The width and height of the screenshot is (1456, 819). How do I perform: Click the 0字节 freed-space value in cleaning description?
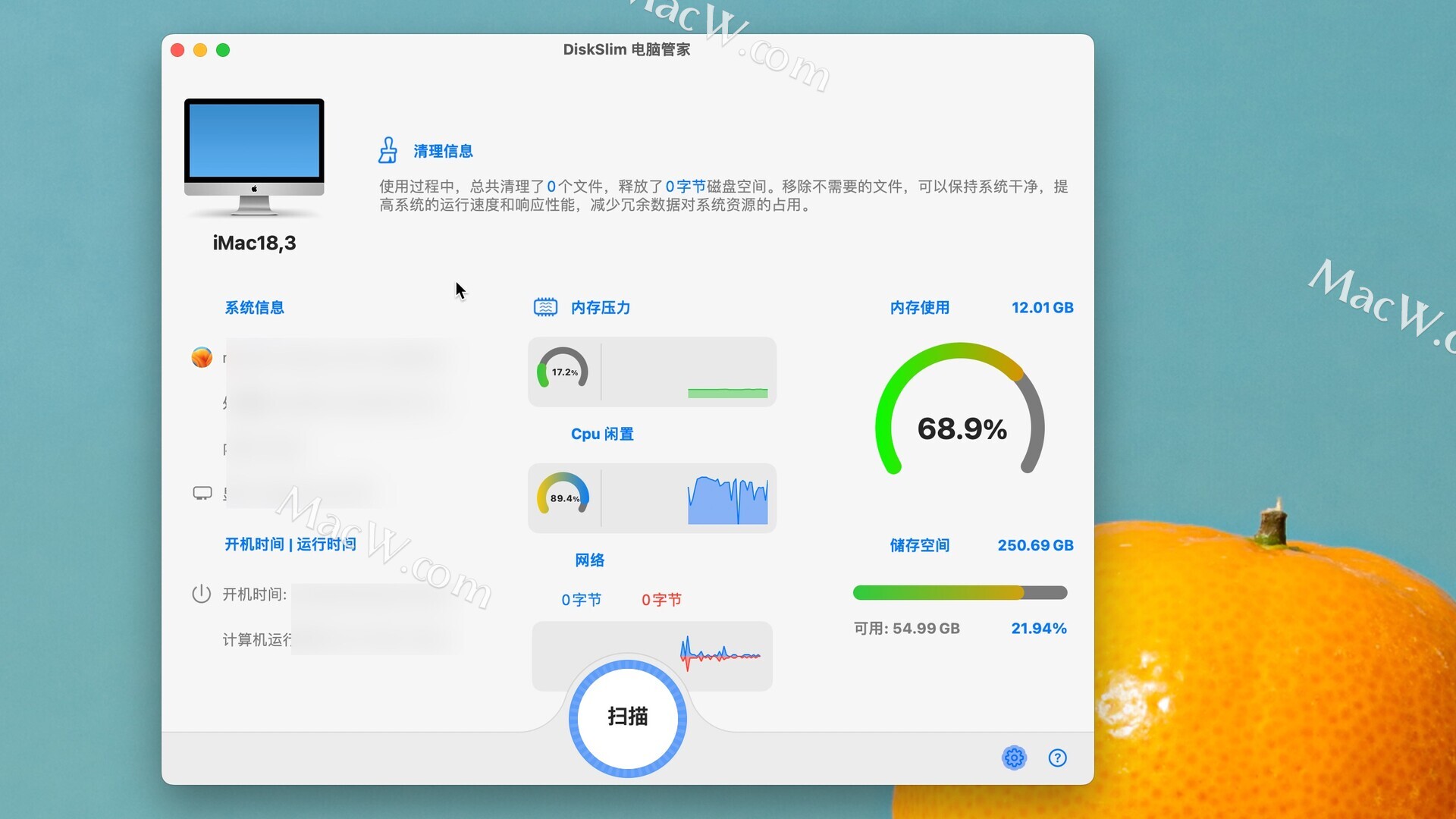[x=686, y=186]
